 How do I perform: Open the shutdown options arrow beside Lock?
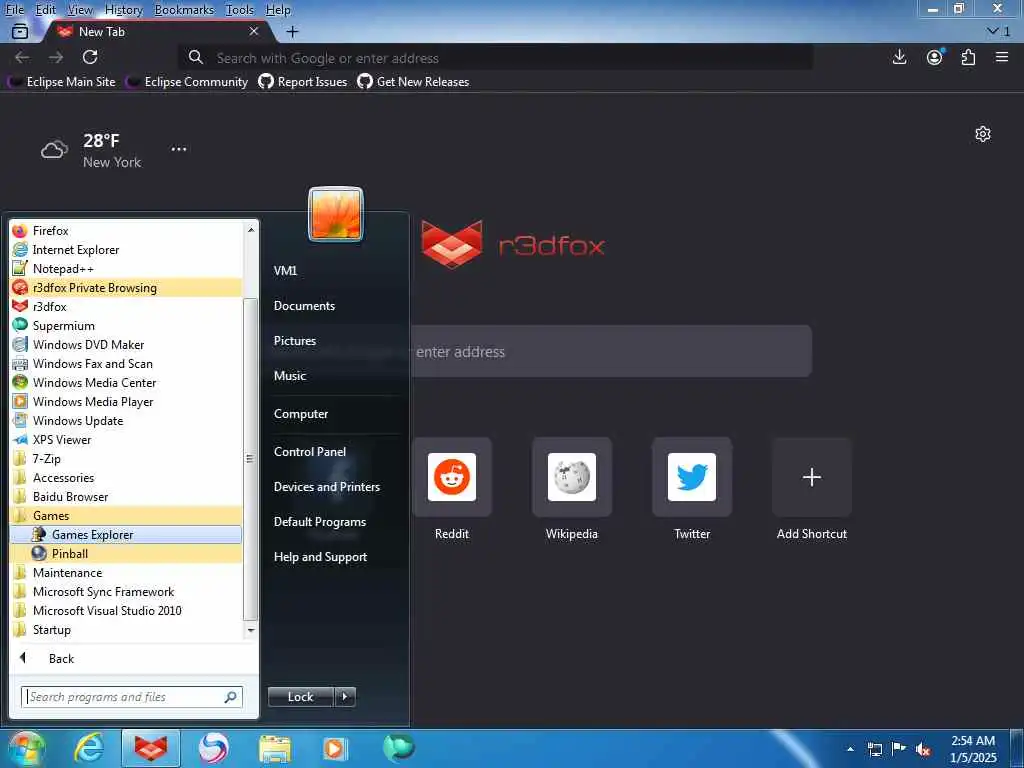coord(345,697)
